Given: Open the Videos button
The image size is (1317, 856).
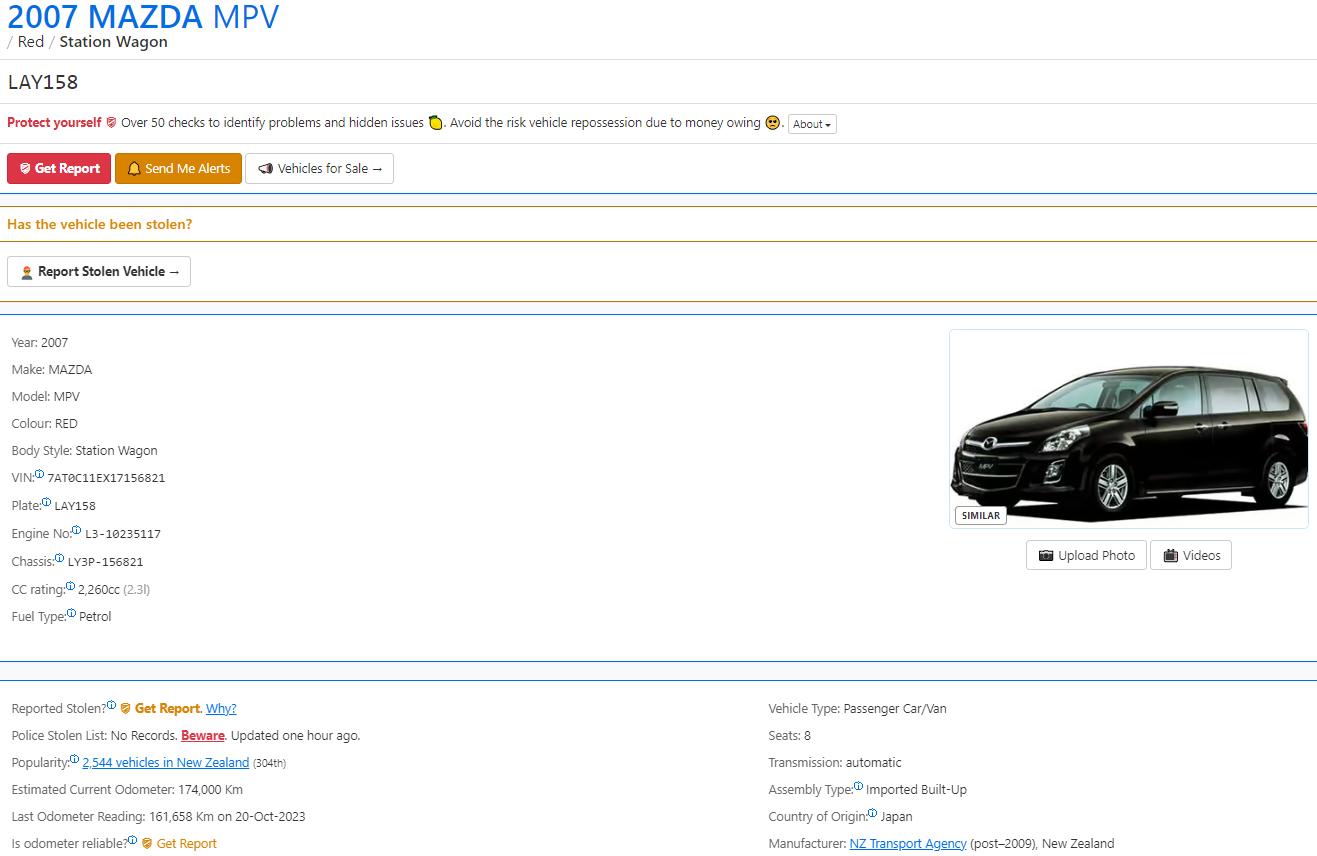Looking at the screenshot, I should 1191,555.
